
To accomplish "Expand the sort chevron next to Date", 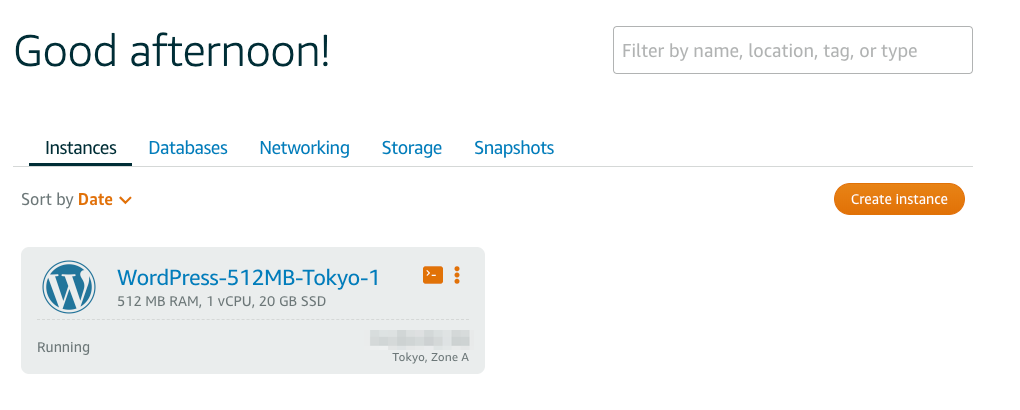I will 125,200.
